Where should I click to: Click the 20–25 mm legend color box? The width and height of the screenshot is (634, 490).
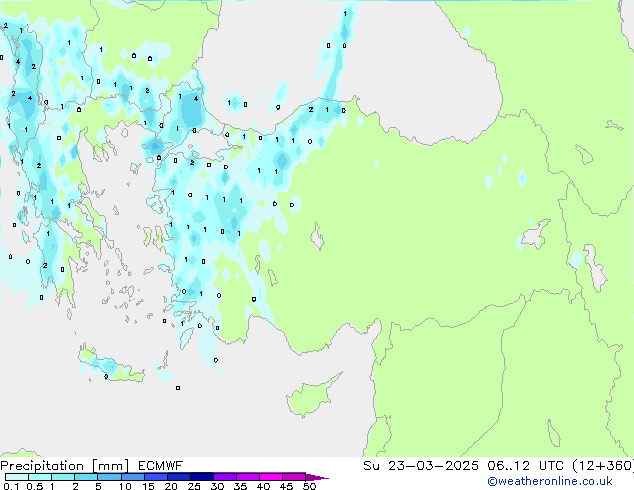178,477
